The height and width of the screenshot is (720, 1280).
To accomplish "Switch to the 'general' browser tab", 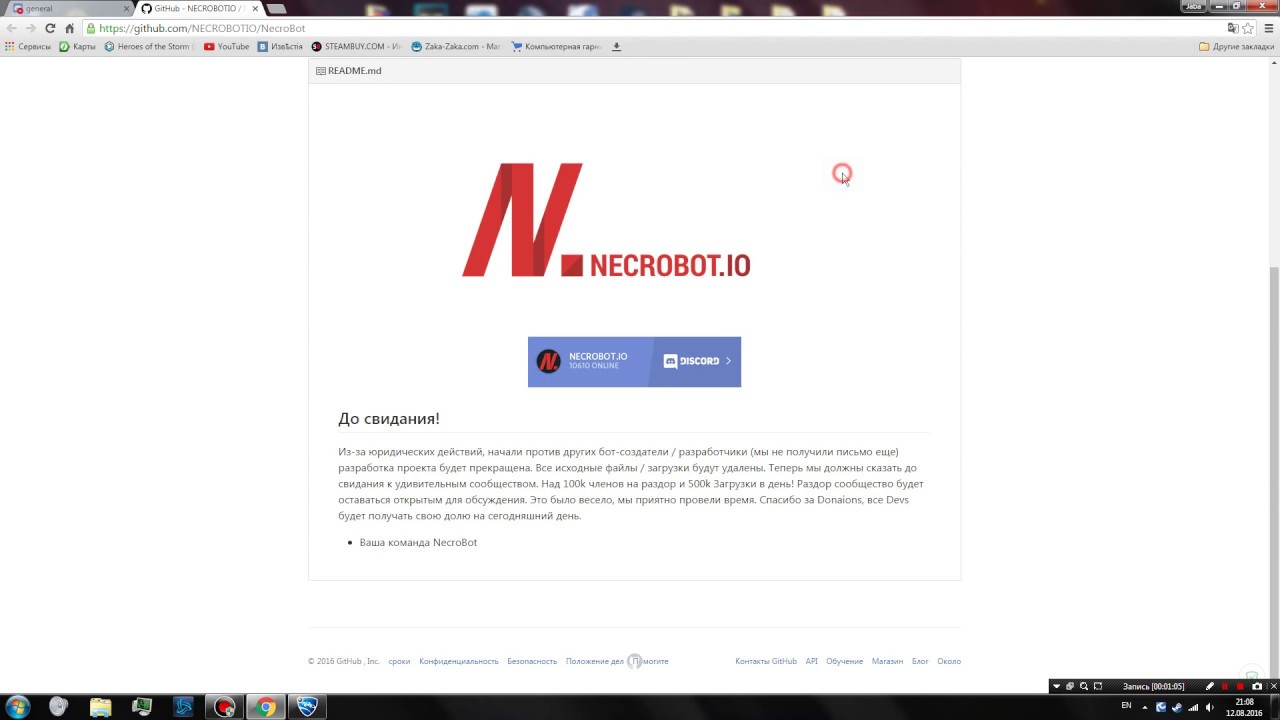I will point(70,8).
